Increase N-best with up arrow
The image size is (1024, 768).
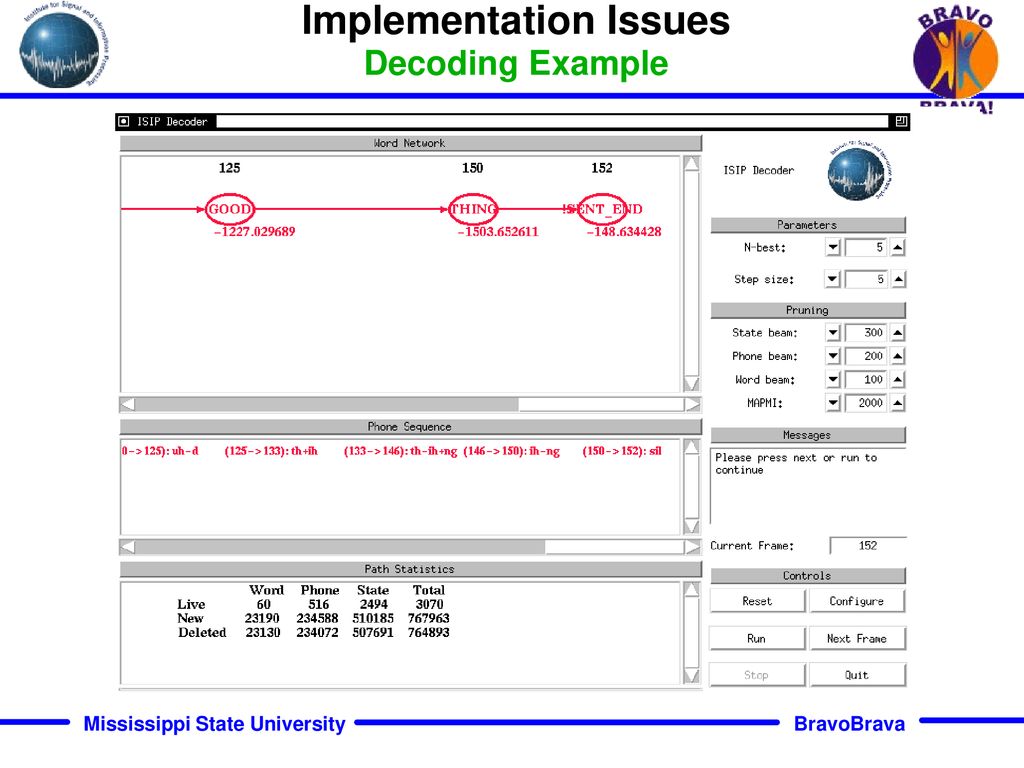(898, 248)
